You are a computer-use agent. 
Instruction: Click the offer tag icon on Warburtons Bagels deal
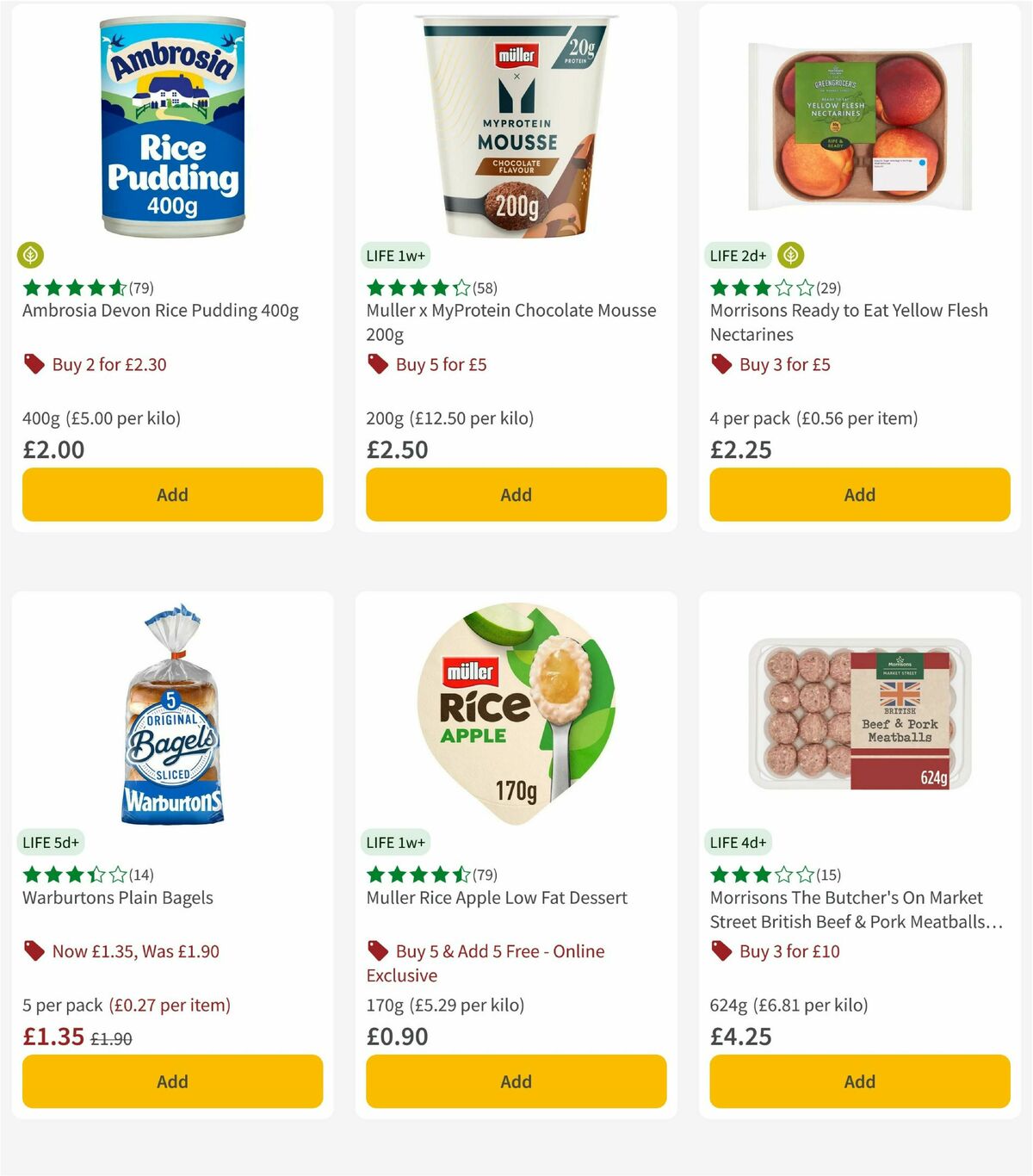(x=32, y=951)
